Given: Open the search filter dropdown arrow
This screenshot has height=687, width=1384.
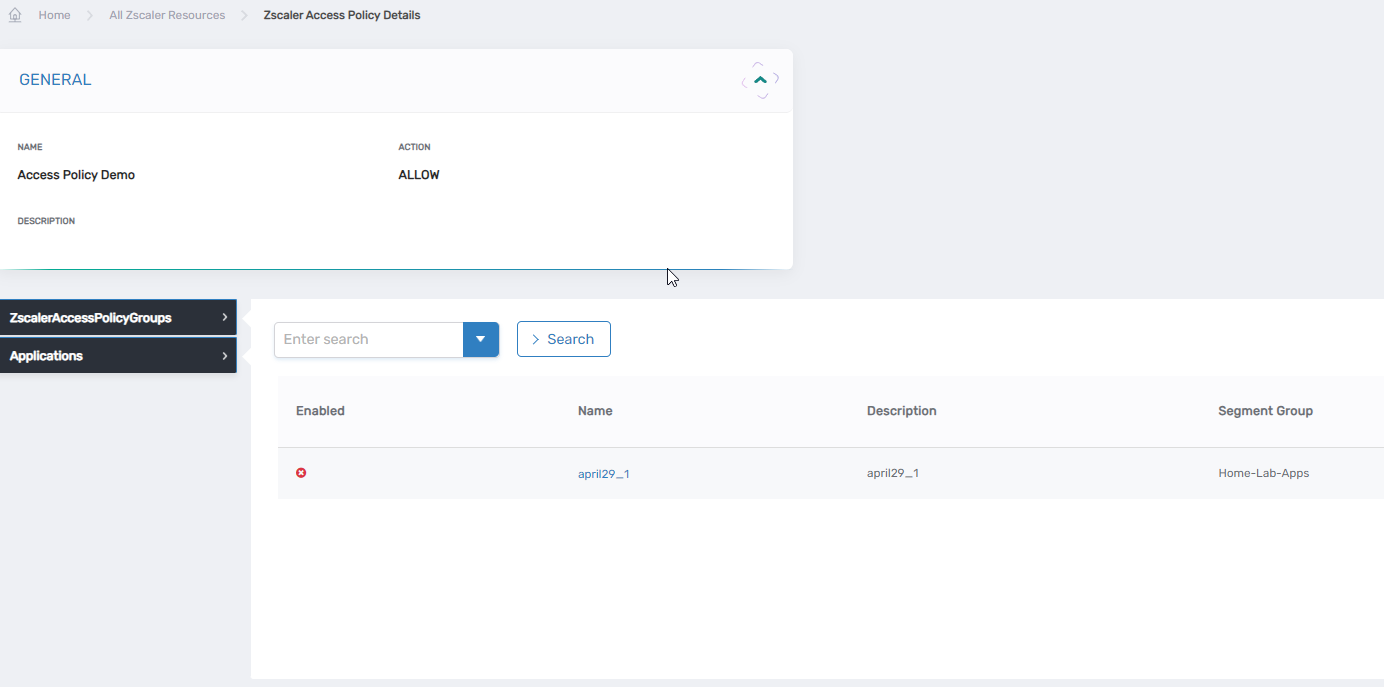Looking at the screenshot, I should (480, 339).
